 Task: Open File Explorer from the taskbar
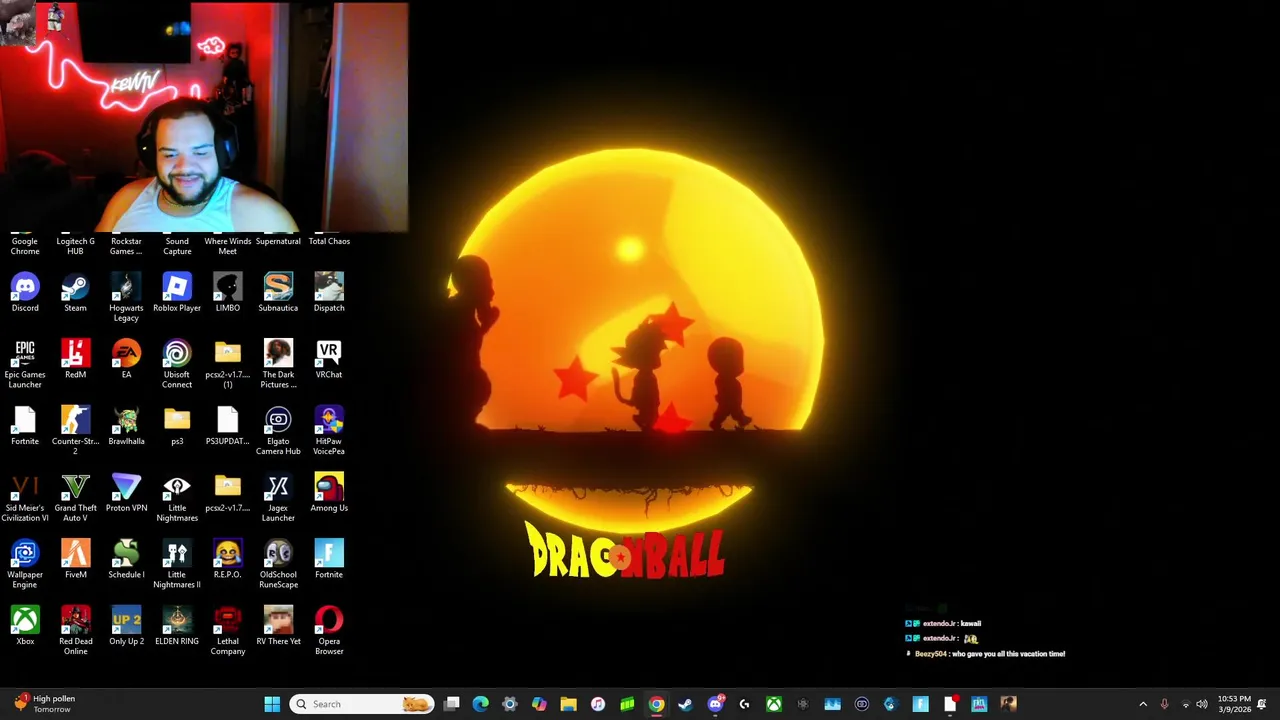568,704
